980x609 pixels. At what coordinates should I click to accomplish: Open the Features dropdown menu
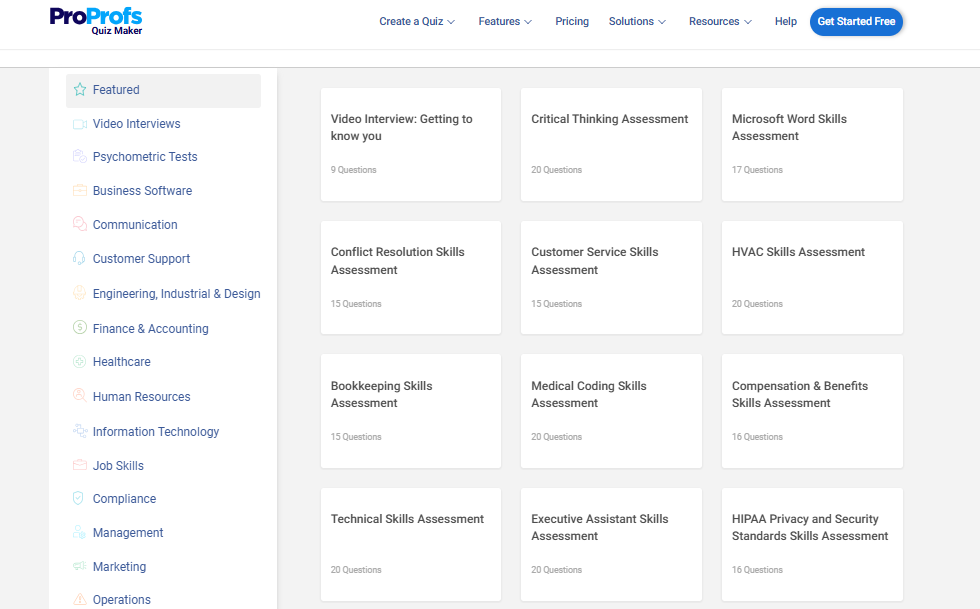point(505,21)
